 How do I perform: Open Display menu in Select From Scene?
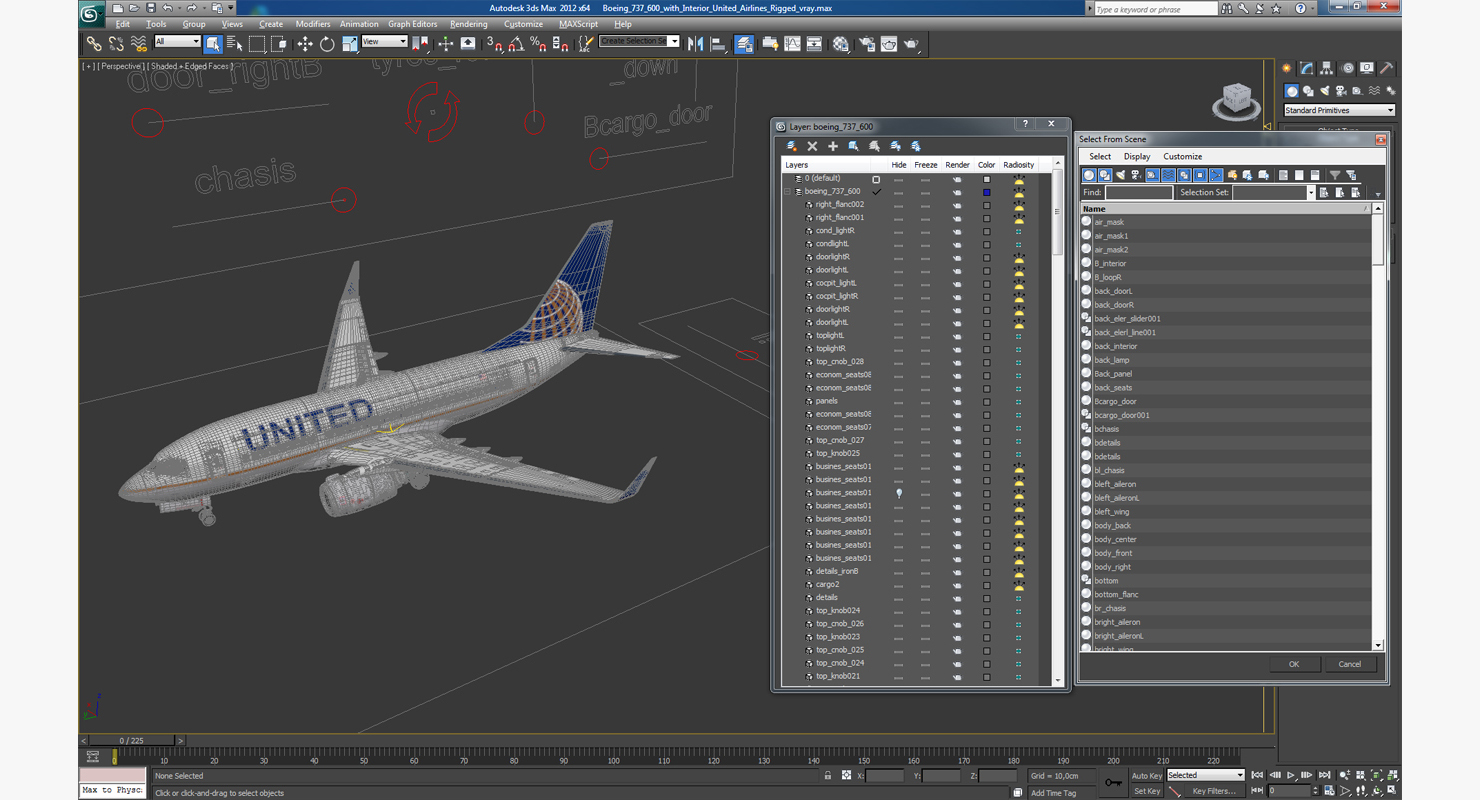[x=1137, y=157]
